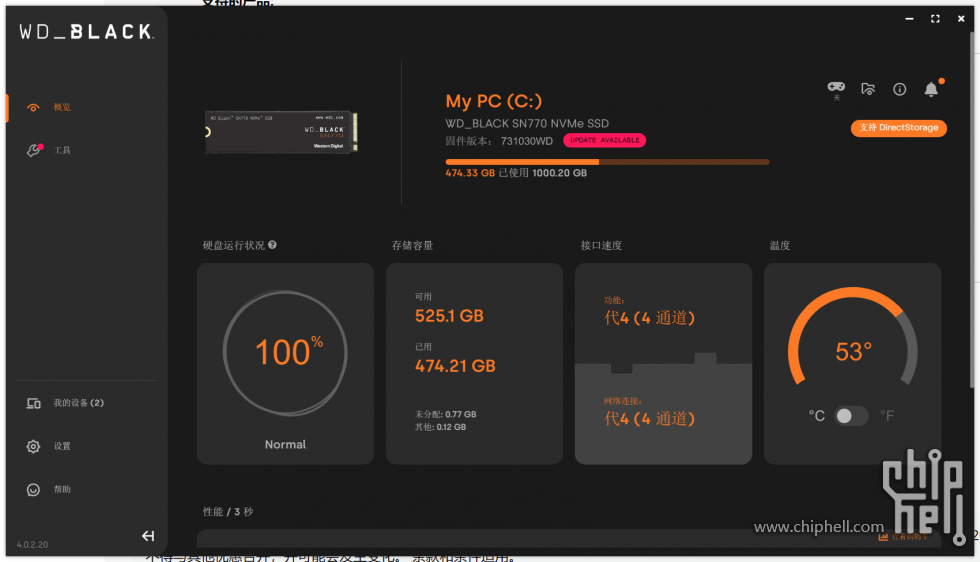Open drive info circle icon

899,89
